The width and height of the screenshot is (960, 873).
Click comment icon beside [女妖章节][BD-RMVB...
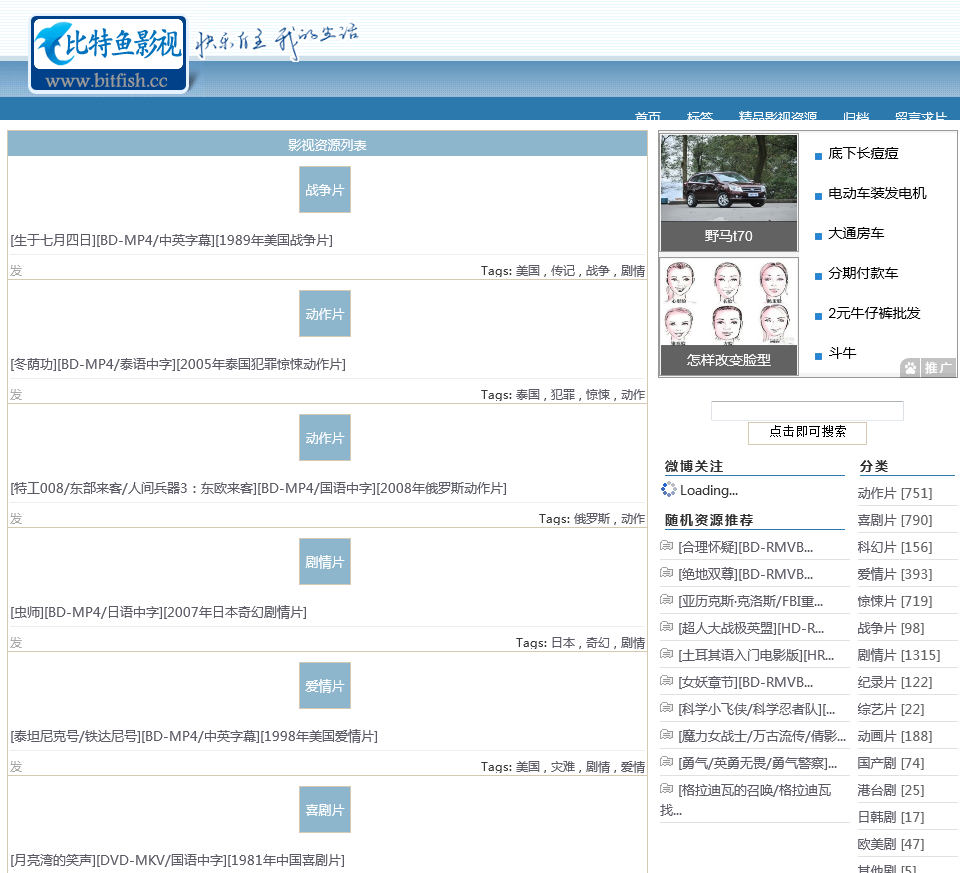tap(666, 680)
